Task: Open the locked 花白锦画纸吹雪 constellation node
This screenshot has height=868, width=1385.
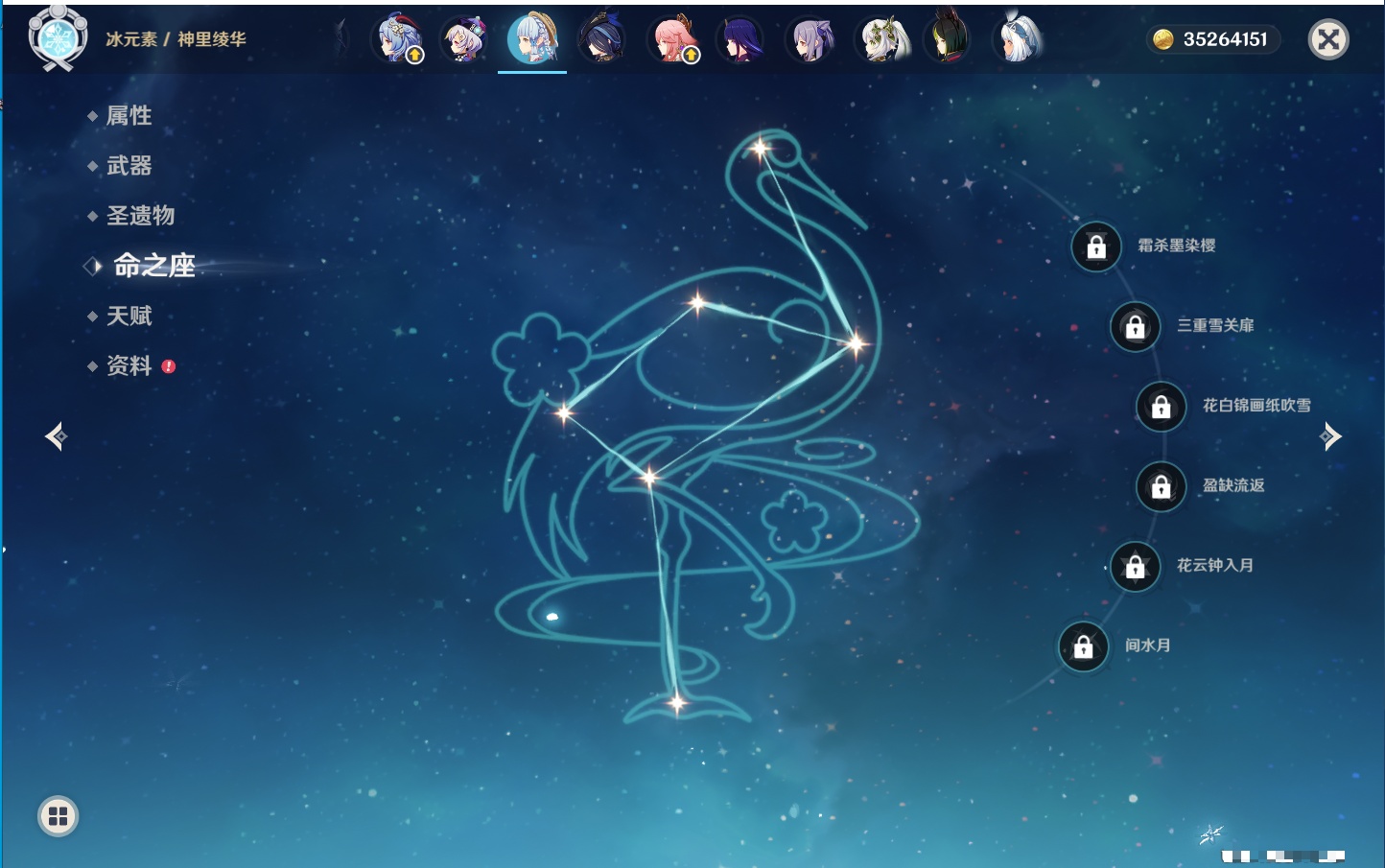Action: click(x=1162, y=407)
